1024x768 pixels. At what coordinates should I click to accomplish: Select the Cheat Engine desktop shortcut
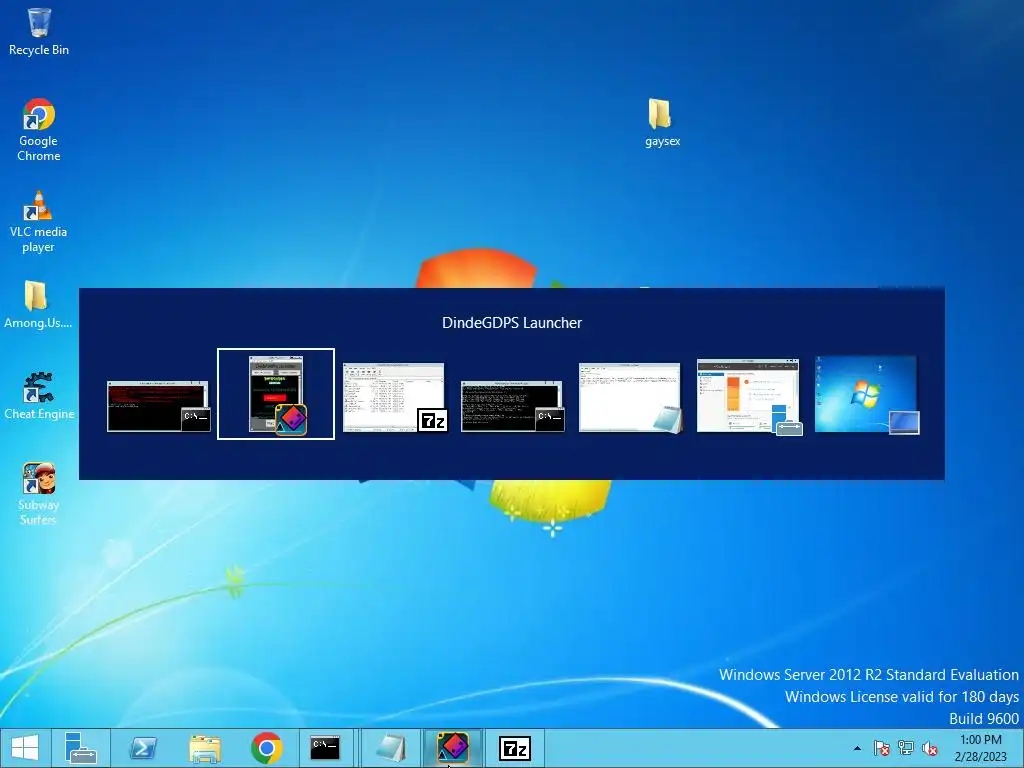point(39,396)
